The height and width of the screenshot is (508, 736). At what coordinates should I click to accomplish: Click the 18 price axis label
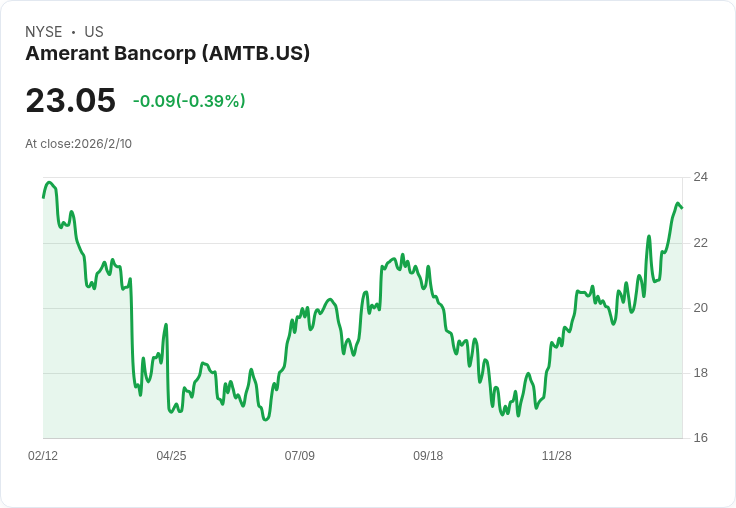pyautogui.click(x=701, y=373)
